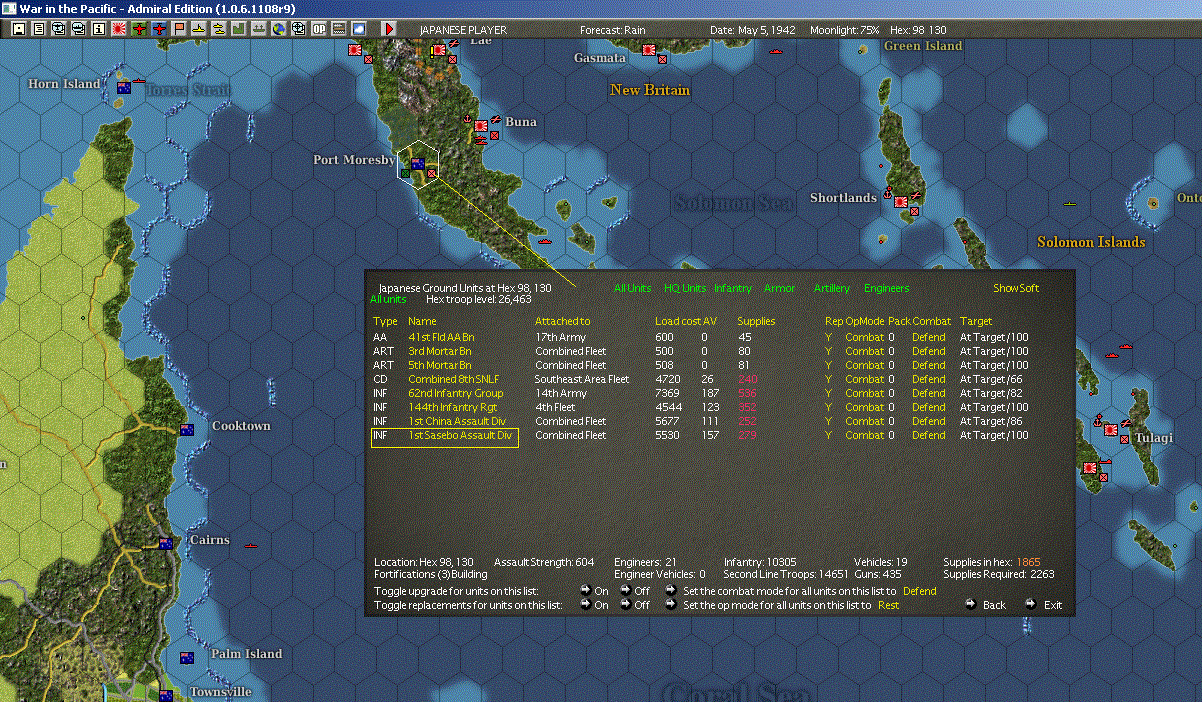
Task: Click the floppy disk save icon
Action: pos(19,29)
